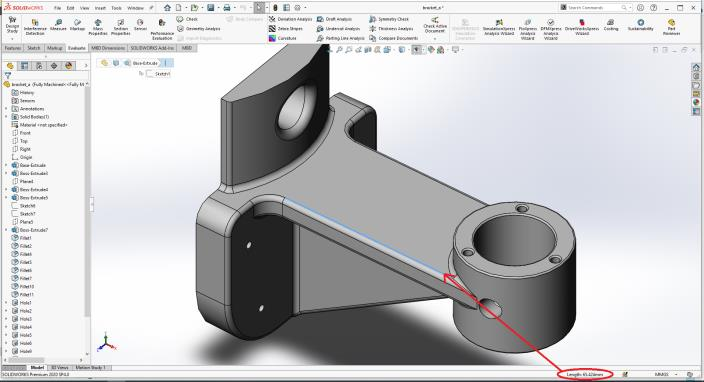Screen dimensions: 704x382
Task: Open the File menu
Action: point(57,8)
